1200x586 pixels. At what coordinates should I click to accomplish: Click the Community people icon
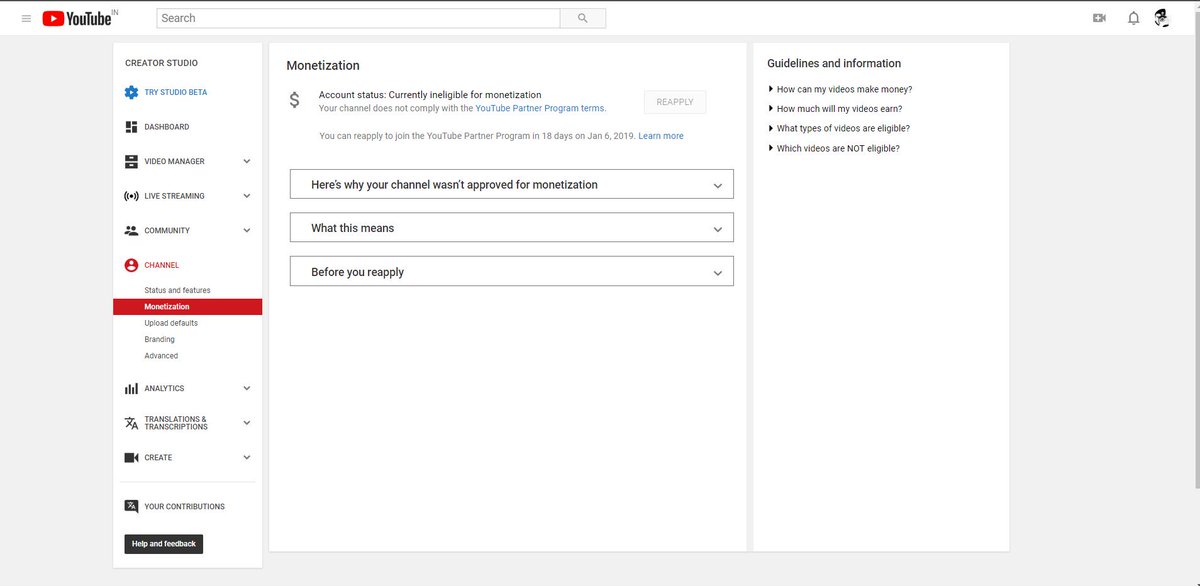(x=131, y=230)
